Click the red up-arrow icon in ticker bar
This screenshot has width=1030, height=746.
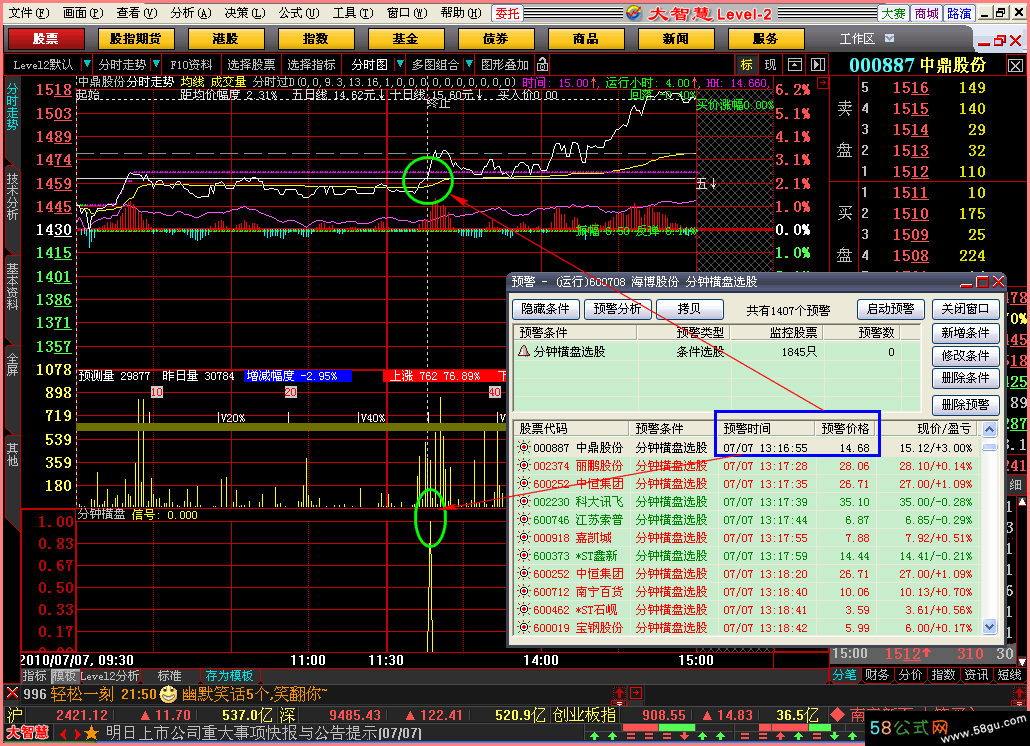(619, 693)
